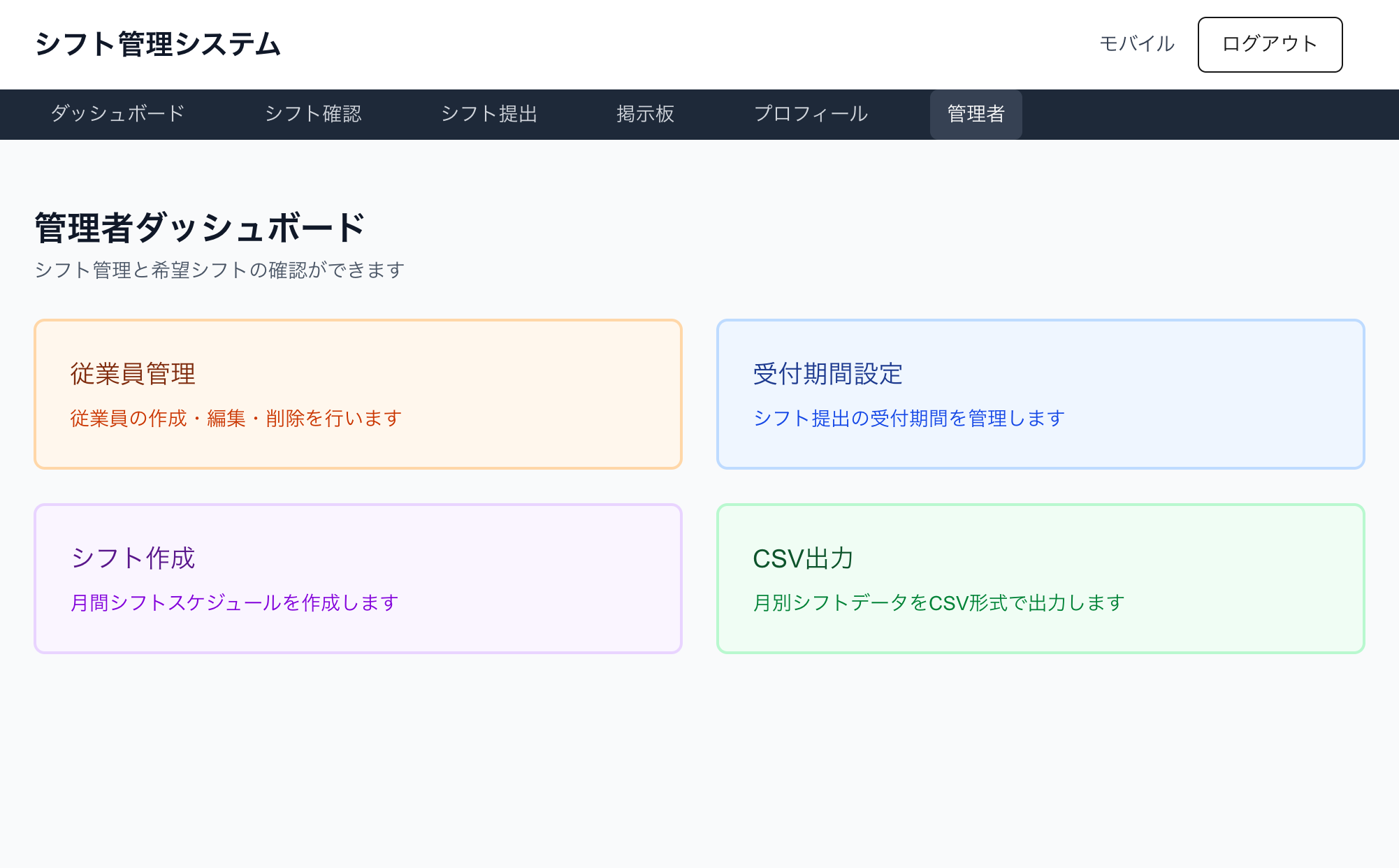1399x868 pixels.
Task: Click the active 管理者 tab
Action: pyautogui.click(x=976, y=114)
